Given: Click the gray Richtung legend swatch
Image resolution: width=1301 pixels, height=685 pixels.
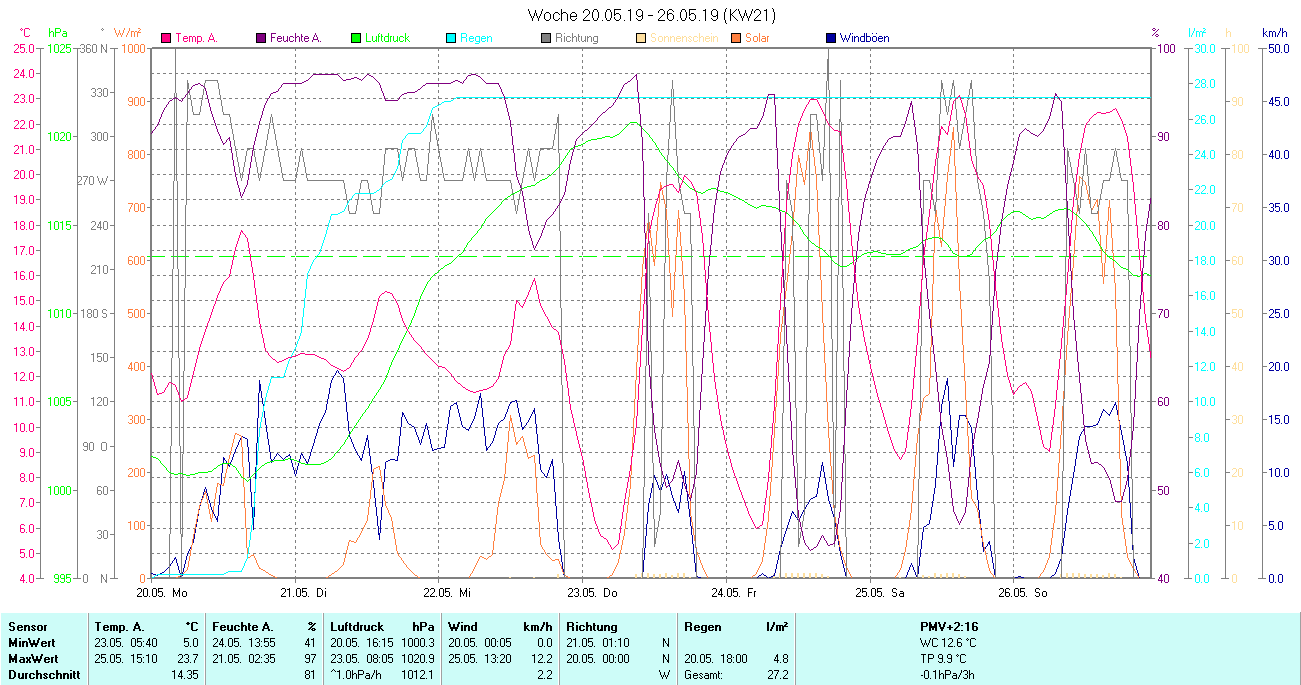Looking at the screenshot, I should coord(546,38).
